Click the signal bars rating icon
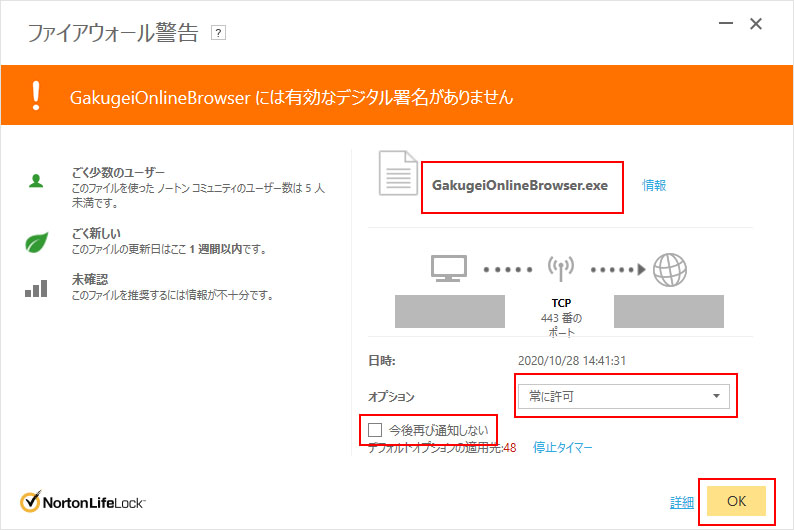 point(36,290)
